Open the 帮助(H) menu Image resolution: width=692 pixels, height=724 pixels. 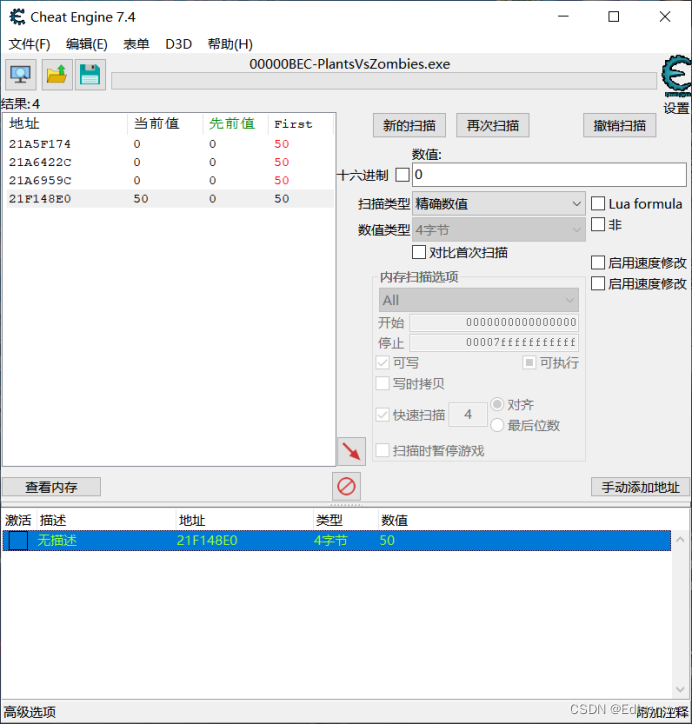click(230, 44)
